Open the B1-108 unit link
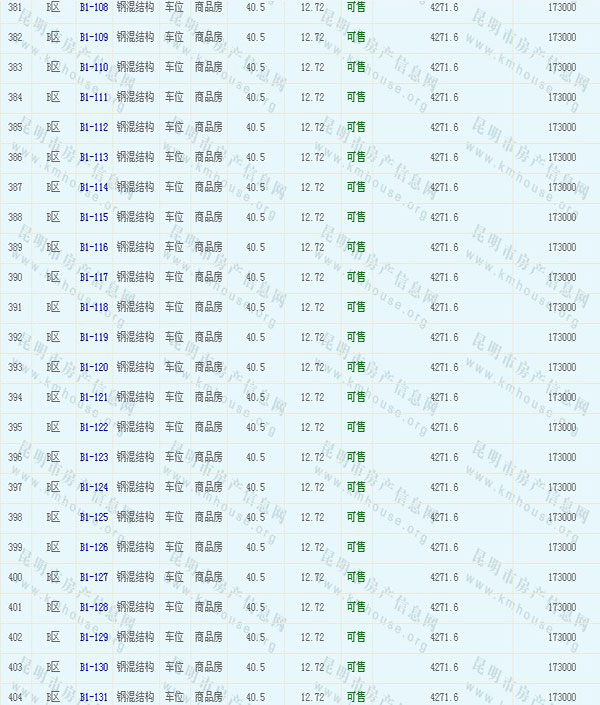 coord(94,7)
